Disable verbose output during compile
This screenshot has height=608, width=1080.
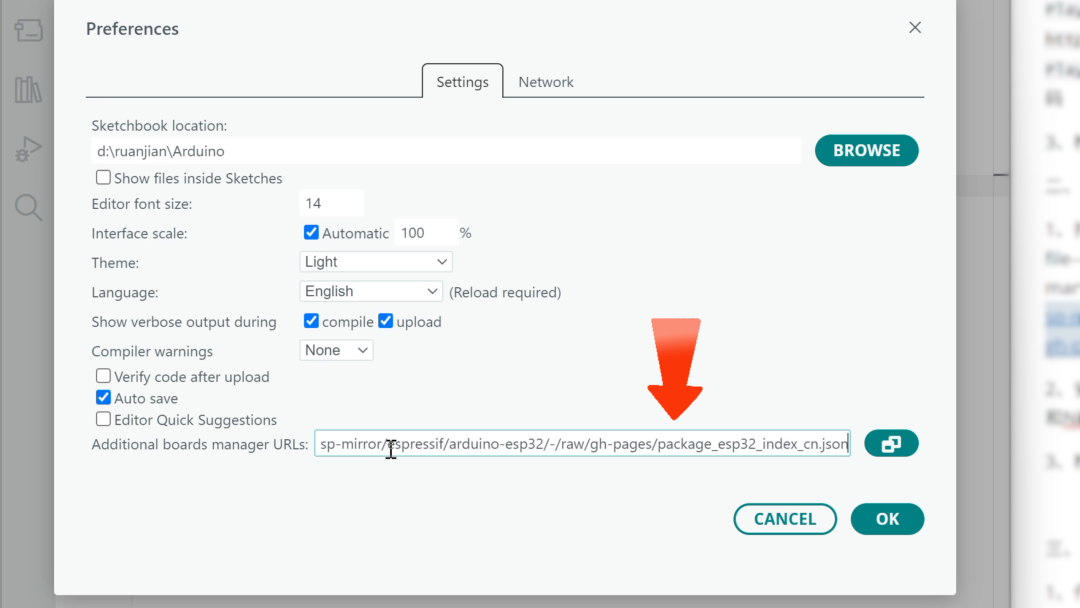tap(311, 322)
